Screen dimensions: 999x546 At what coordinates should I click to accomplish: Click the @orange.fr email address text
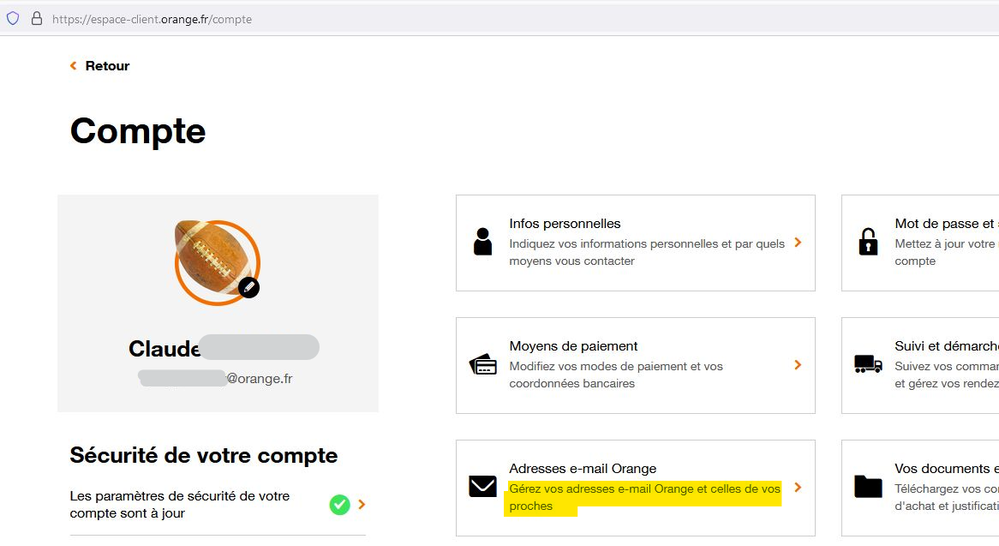click(259, 378)
